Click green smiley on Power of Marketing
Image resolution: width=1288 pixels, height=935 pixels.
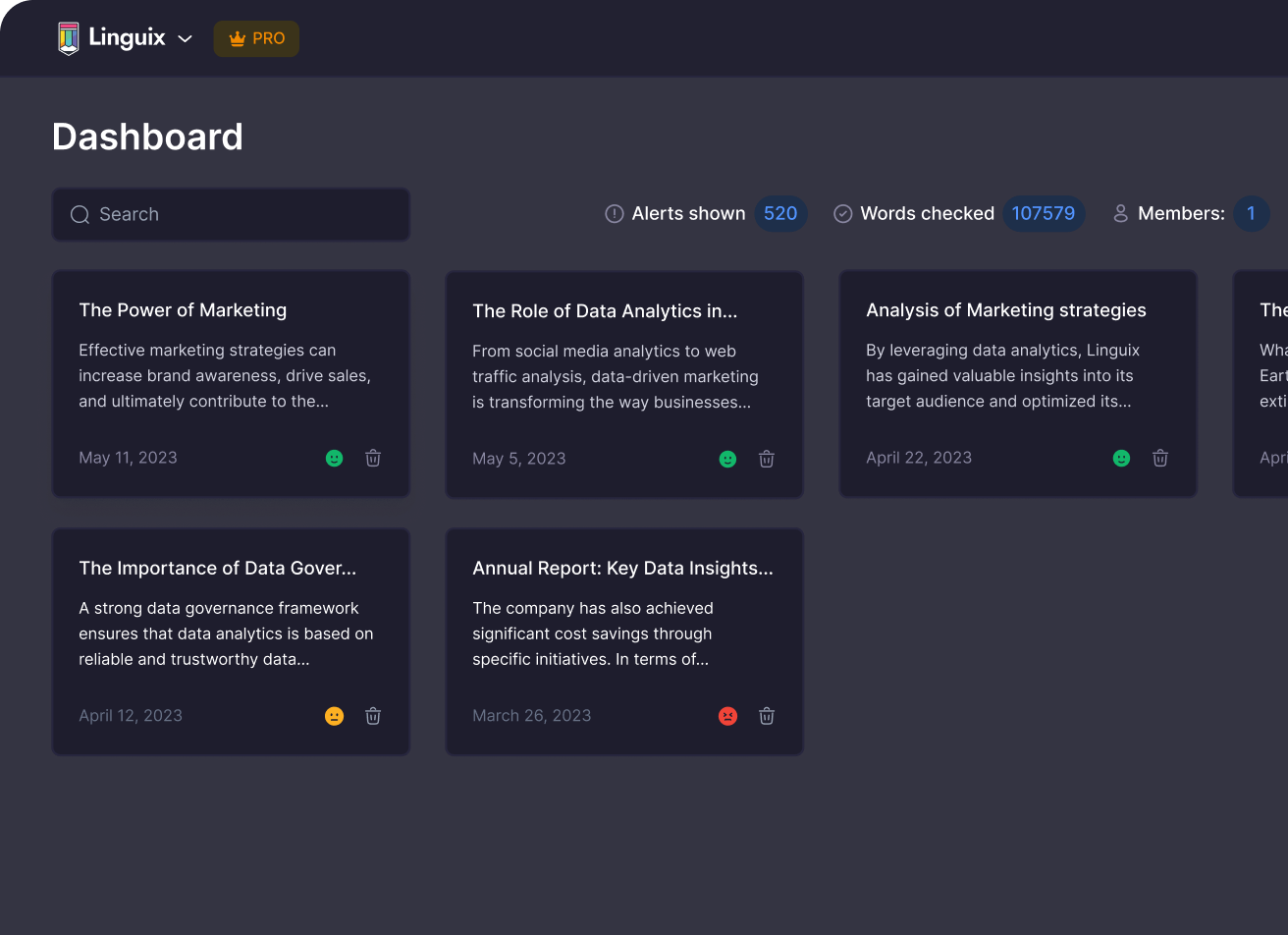[334, 458]
